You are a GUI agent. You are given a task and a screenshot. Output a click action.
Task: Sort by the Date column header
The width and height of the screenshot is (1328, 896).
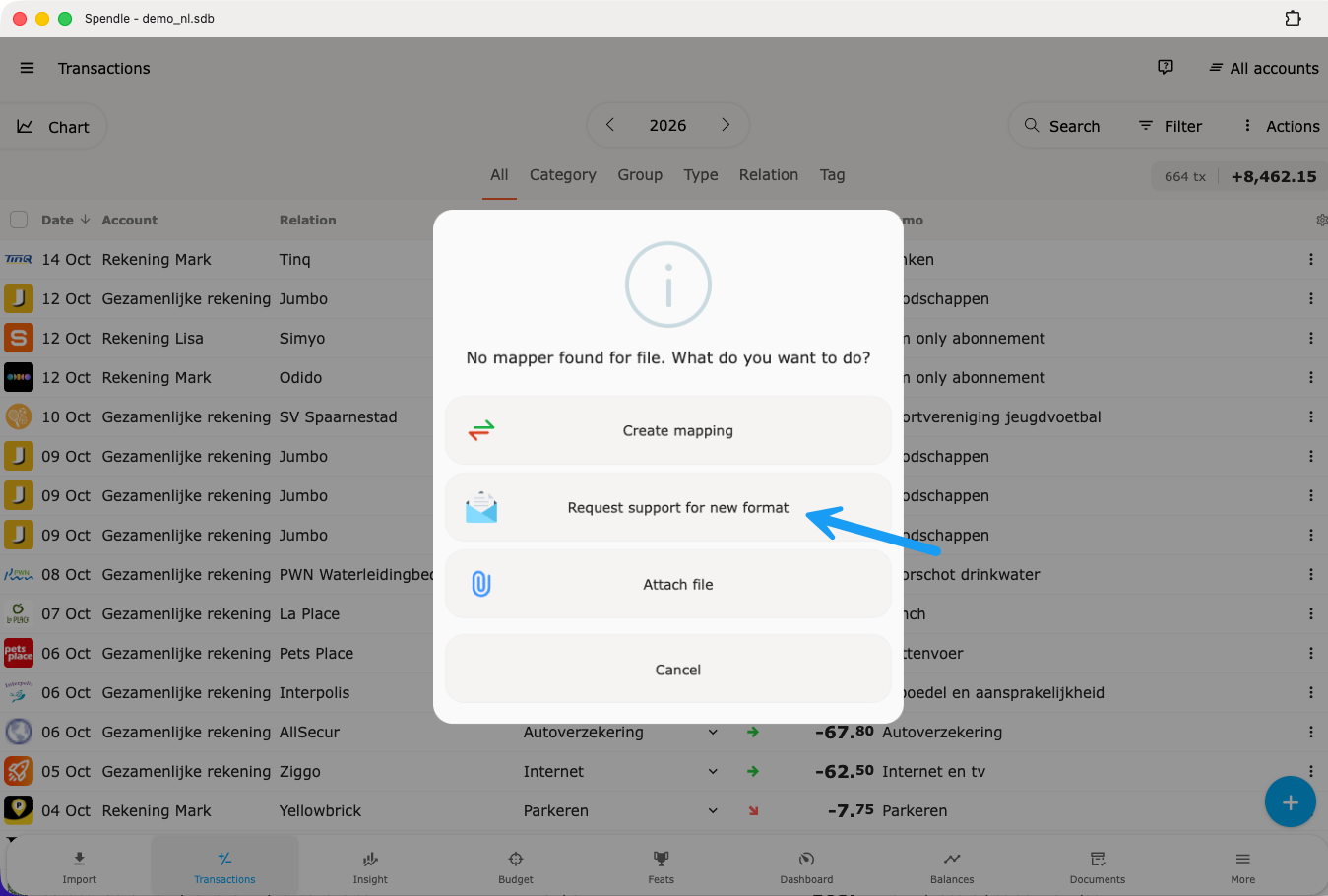click(x=65, y=220)
